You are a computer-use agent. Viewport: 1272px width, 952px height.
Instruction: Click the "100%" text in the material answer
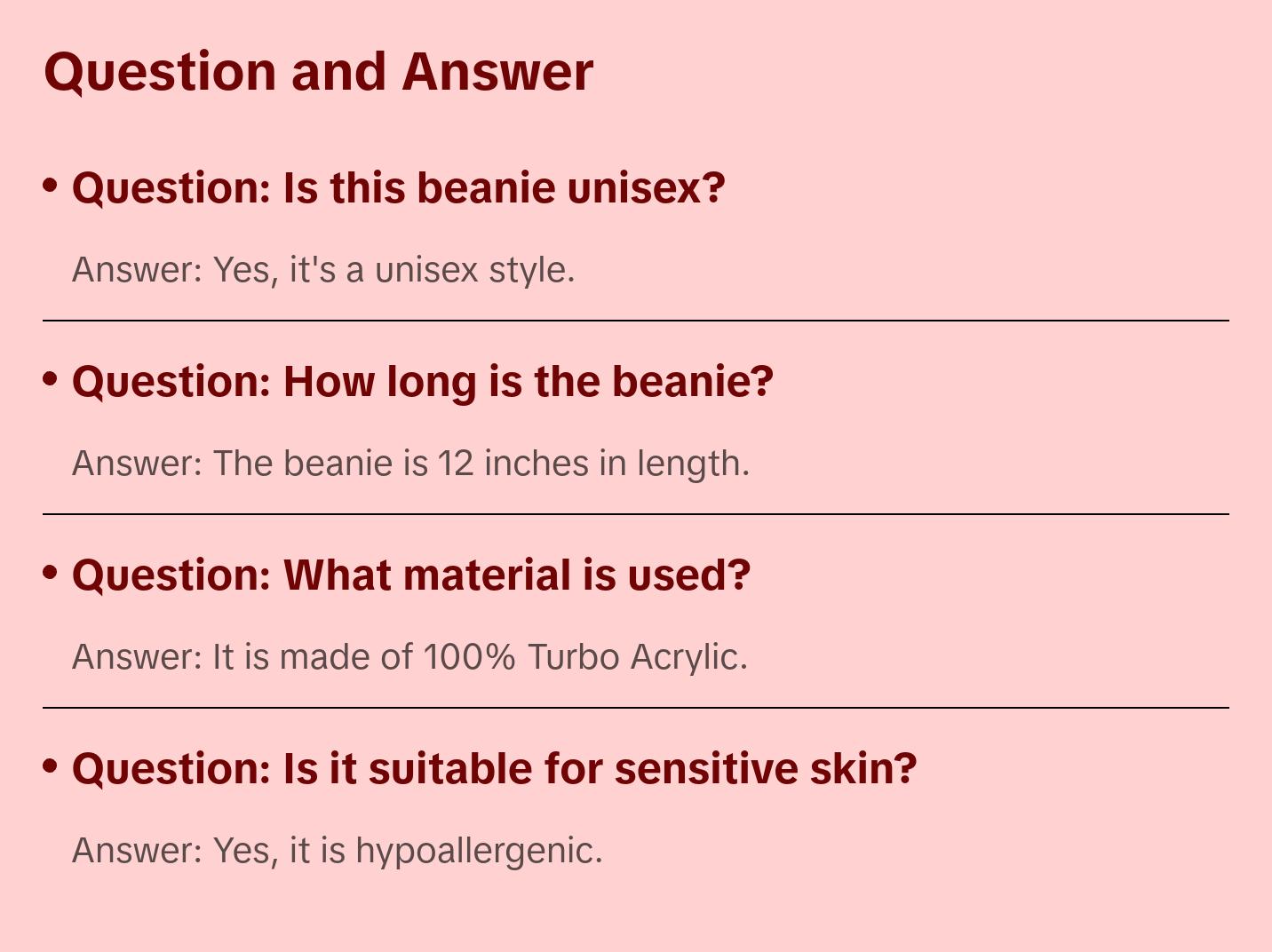(x=469, y=657)
